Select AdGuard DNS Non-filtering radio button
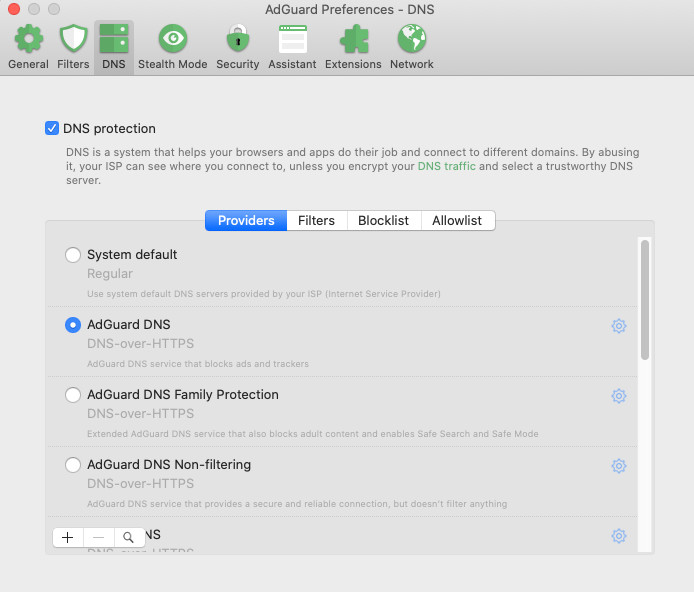This screenshot has height=592, width=694. point(73,465)
